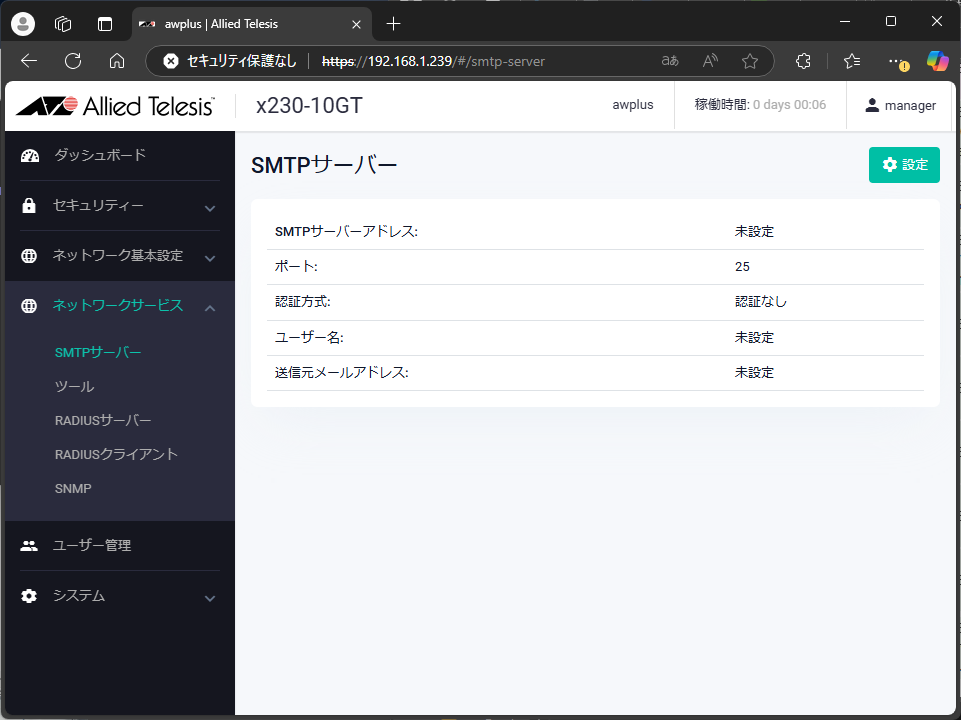Expand the セキュリティー menu chevron
961x720 pixels.
point(210,208)
